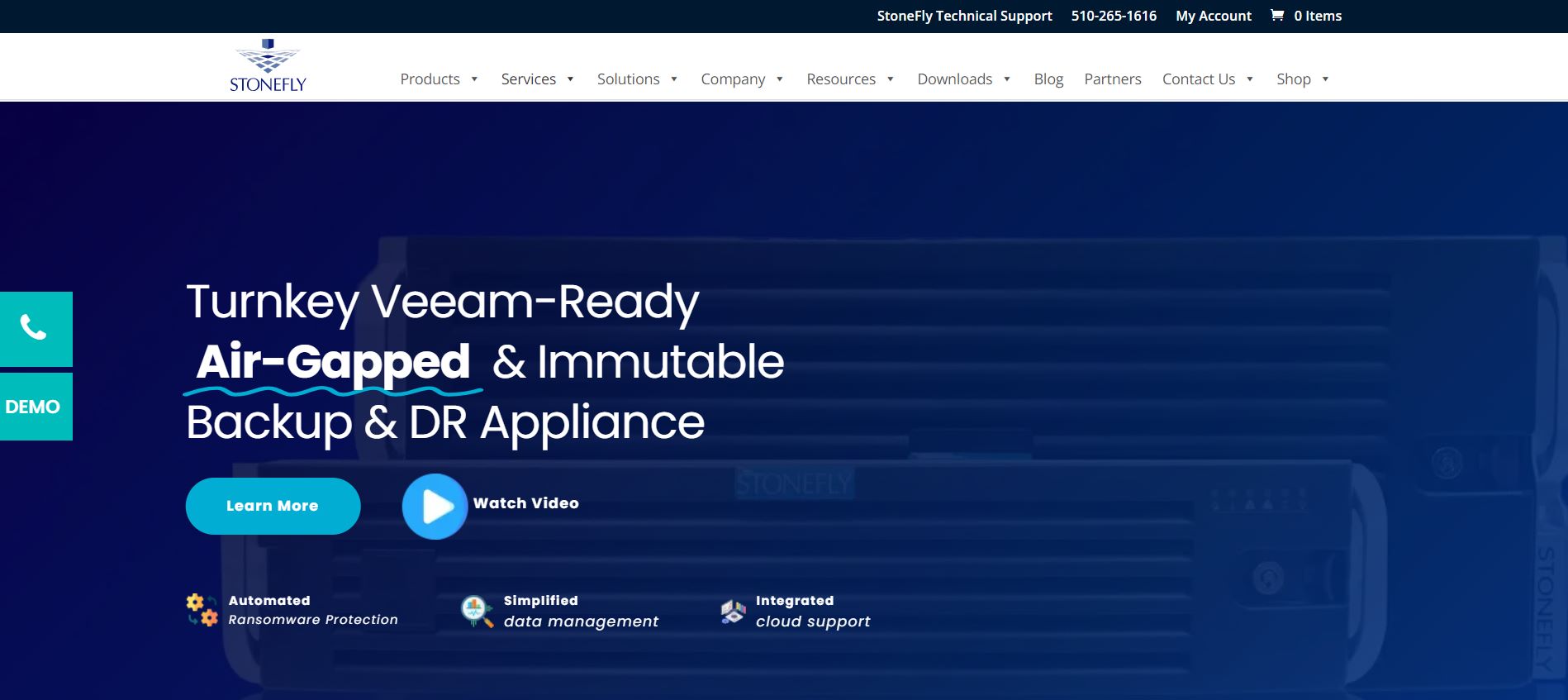Expand the Downloads dropdown arrow

click(x=1007, y=79)
